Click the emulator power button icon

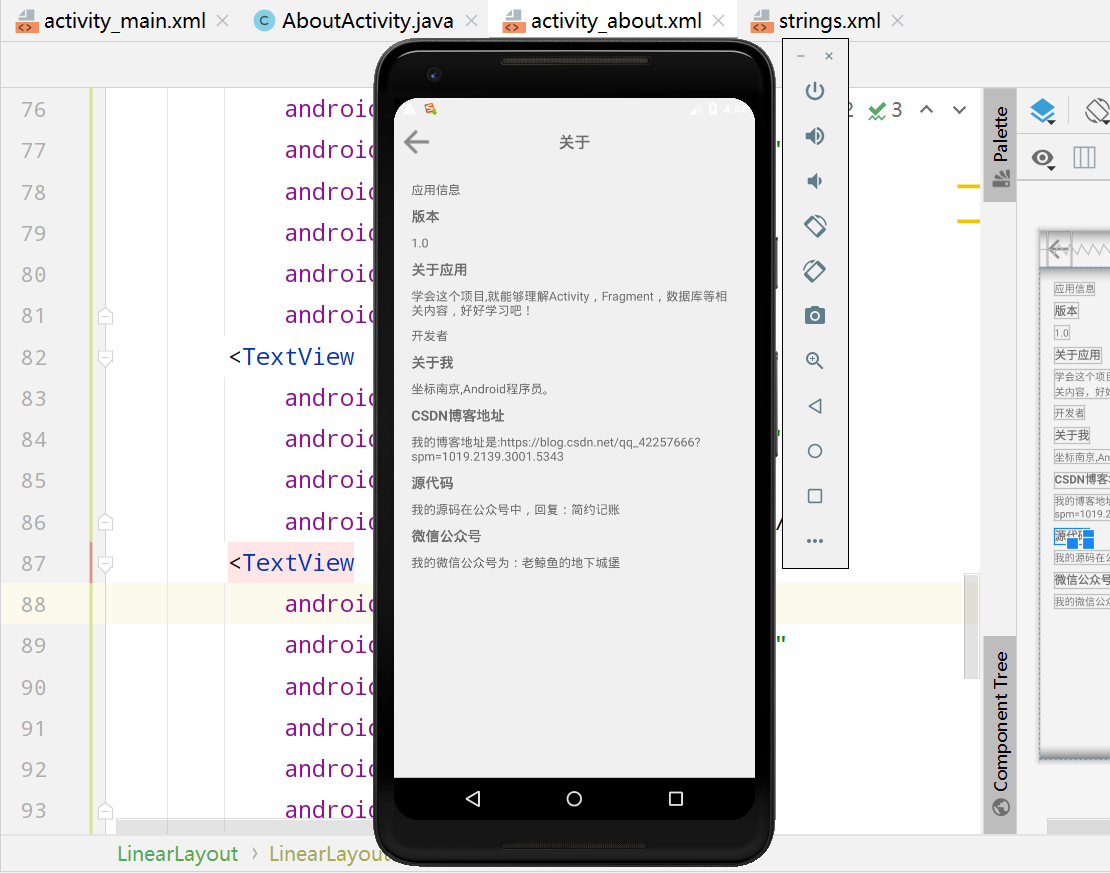pyautogui.click(x=815, y=91)
